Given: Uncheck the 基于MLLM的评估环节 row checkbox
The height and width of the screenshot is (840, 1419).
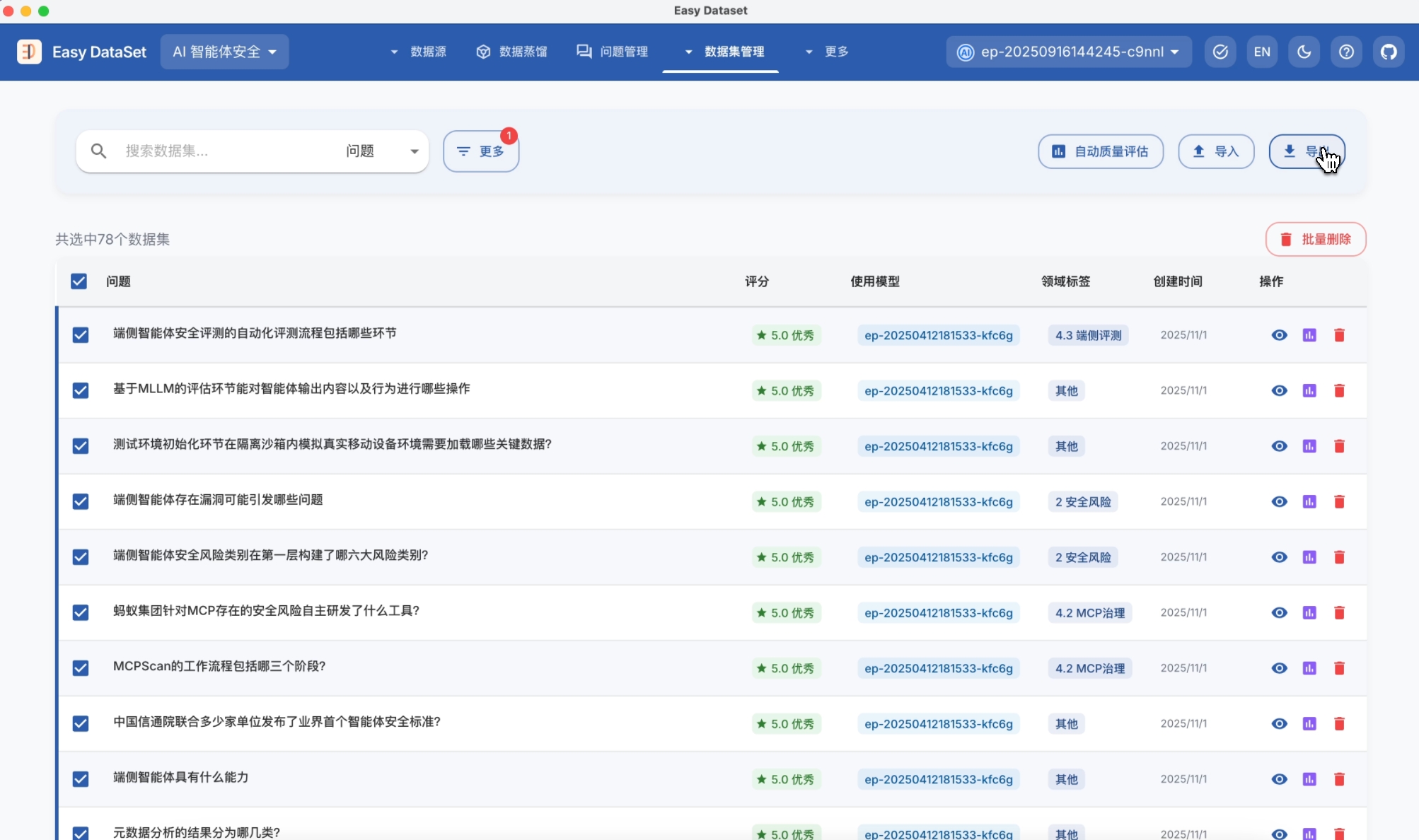Looking at the screenshot, I should point(81,390).
